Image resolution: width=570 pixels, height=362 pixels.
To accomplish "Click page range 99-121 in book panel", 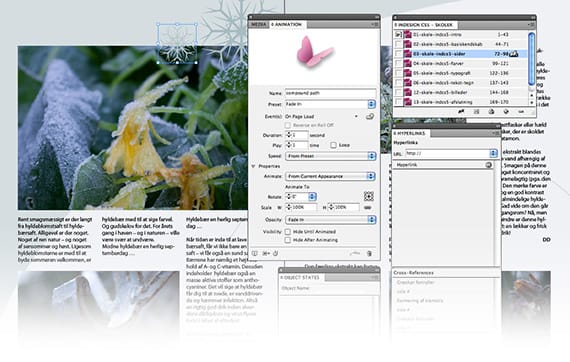I will click(x=501, y=64).
